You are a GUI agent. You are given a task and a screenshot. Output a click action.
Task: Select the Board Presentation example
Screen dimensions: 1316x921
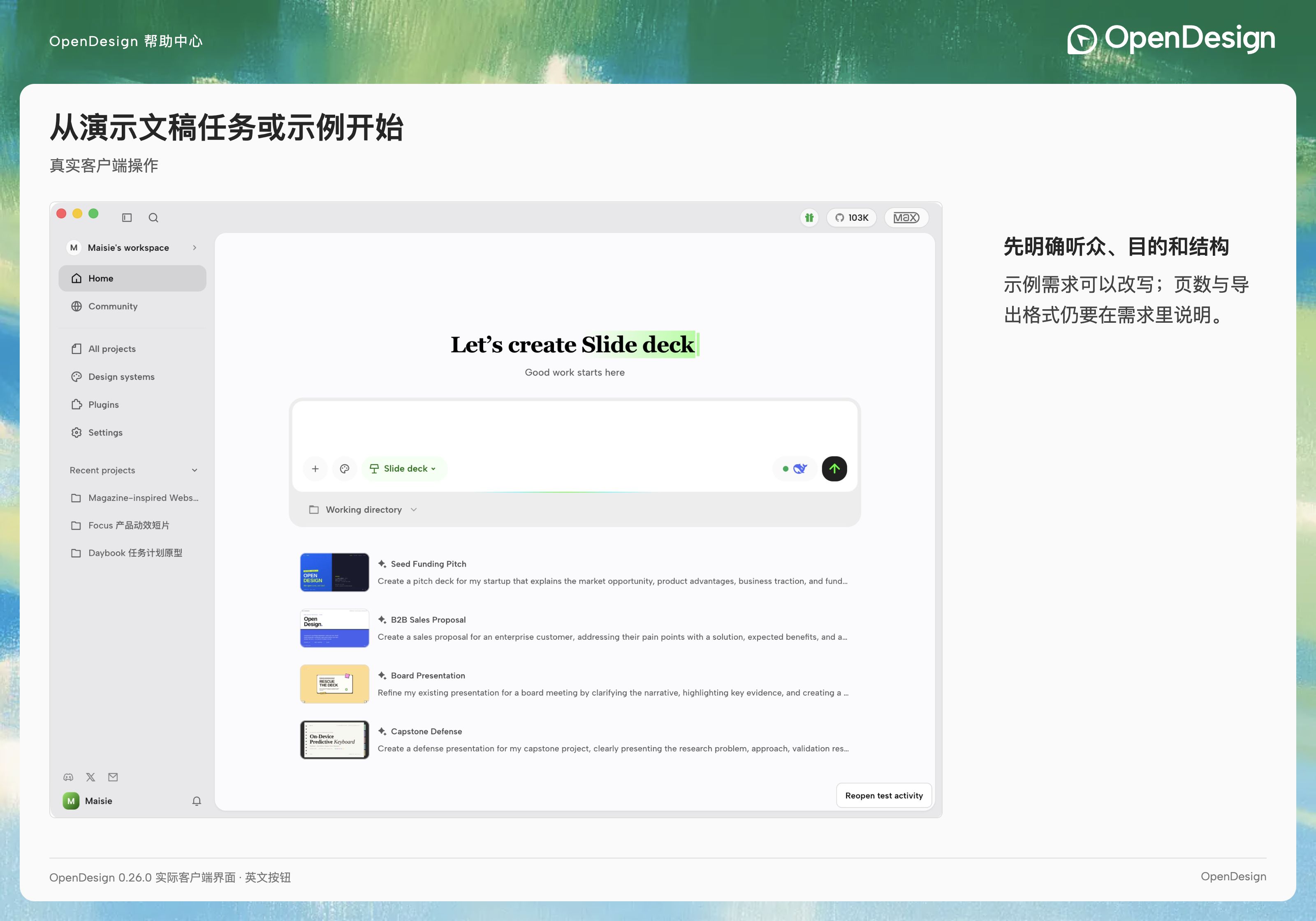[x=575, y=684]
